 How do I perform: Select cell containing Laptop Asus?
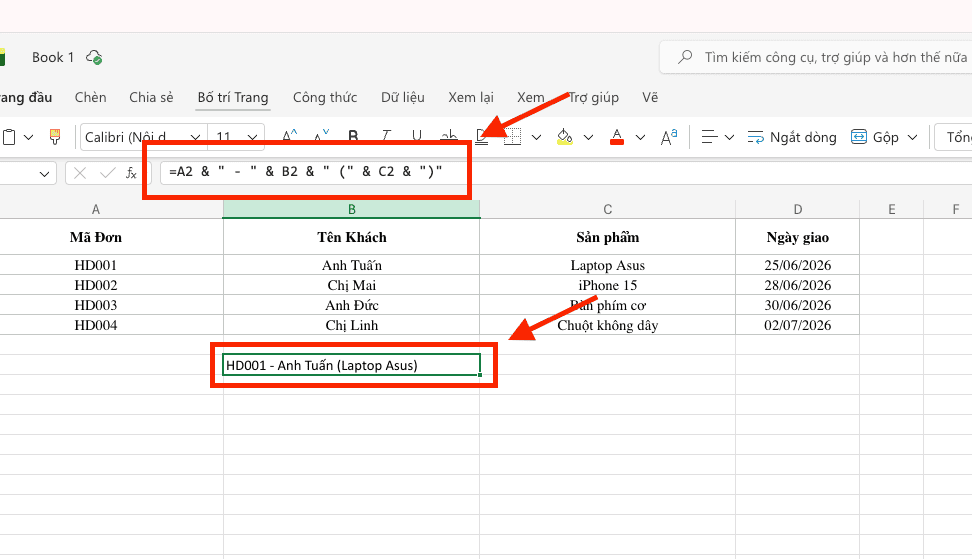click(608, 265)
